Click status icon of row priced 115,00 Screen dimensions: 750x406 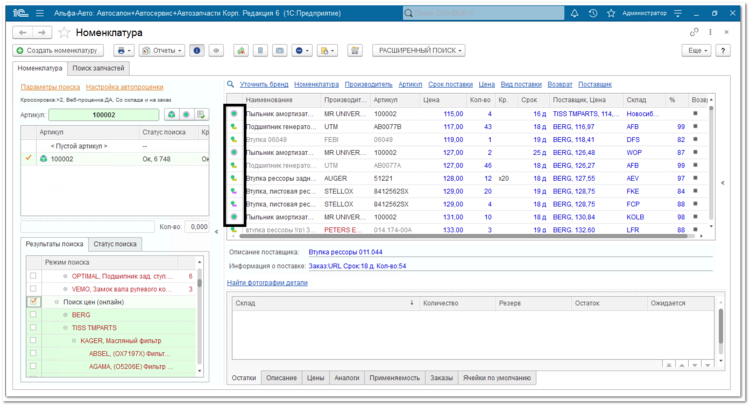coord(234,114)
